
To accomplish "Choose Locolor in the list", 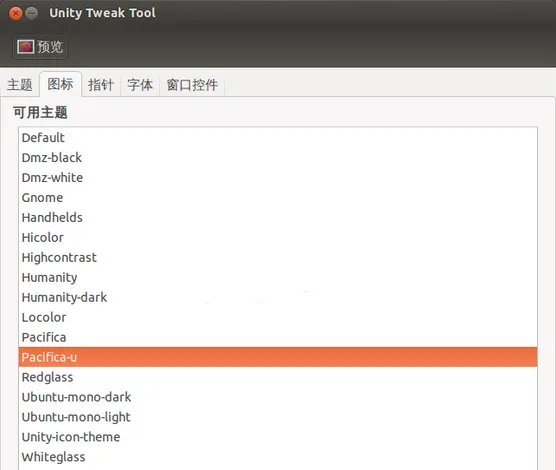I will 278,317.
